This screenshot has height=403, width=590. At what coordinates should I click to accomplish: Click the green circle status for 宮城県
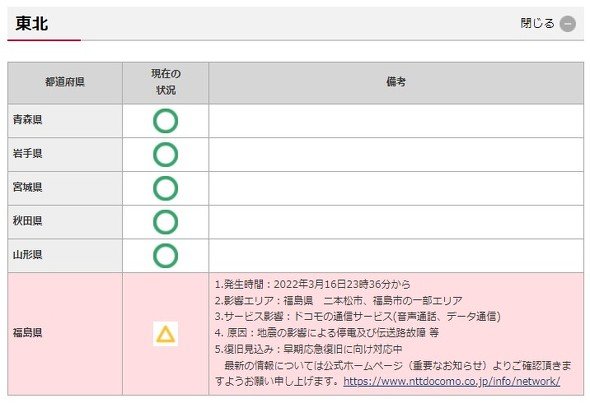pyautogui.click(x=165, y=188)
